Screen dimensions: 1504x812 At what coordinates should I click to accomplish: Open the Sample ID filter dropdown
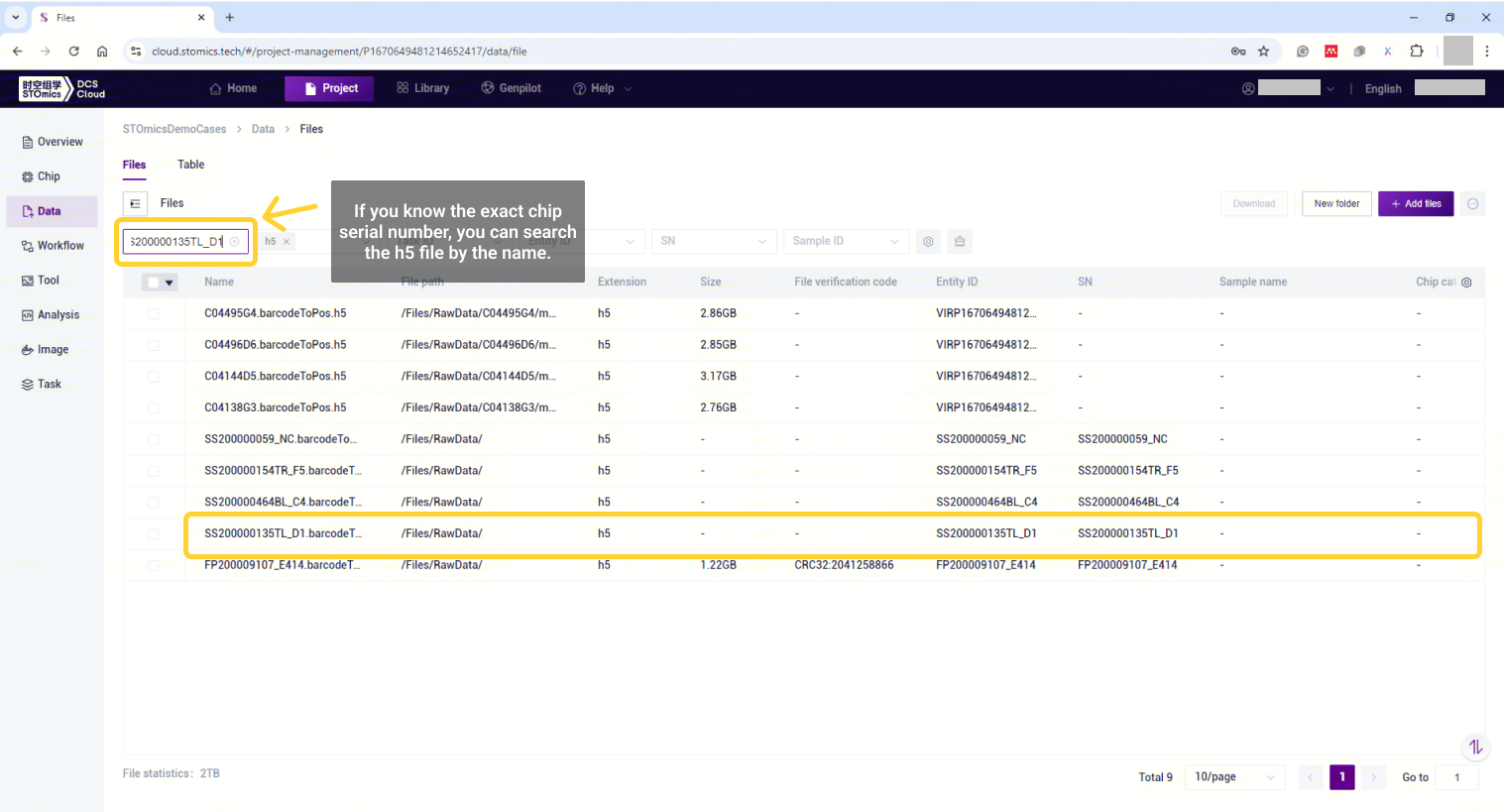click(846, 241)
